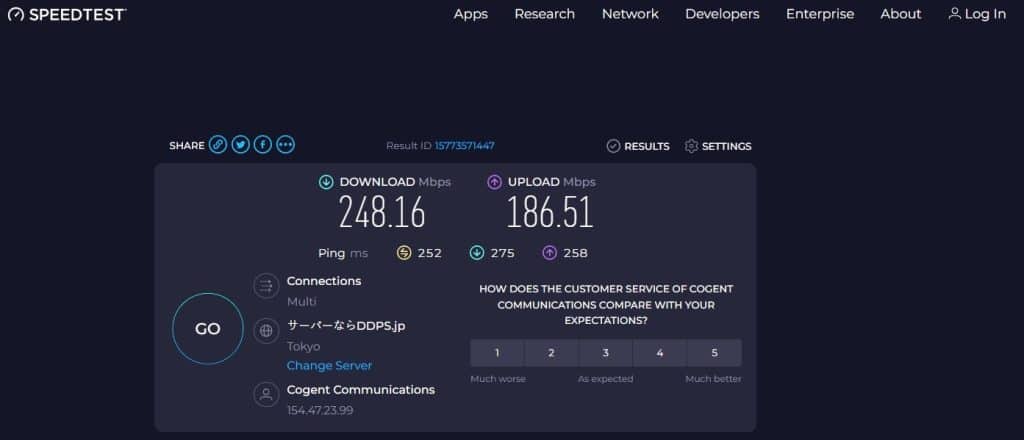This screenshot has height=440, width=1024.
Task: Click the server globe icon
Action: (x=266, y=330)
